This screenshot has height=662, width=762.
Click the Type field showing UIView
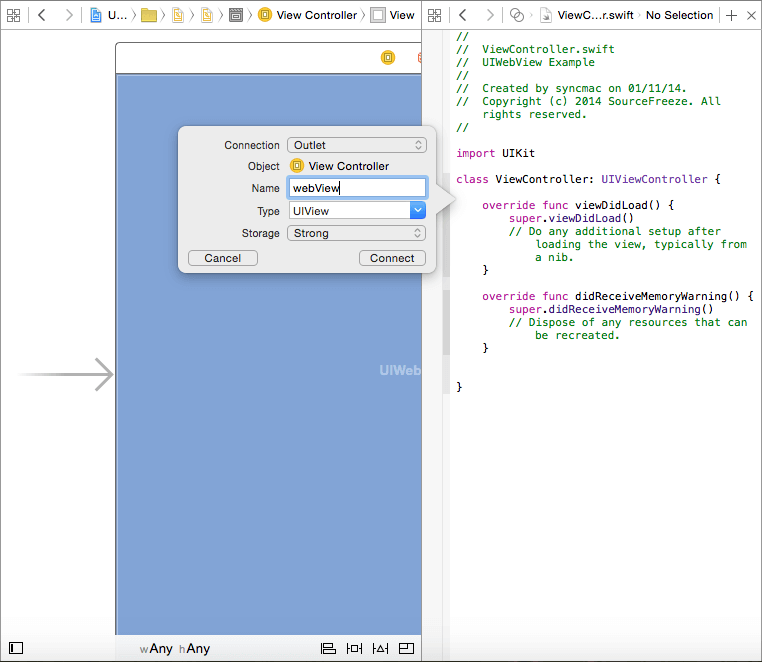[x=349, y=211]
